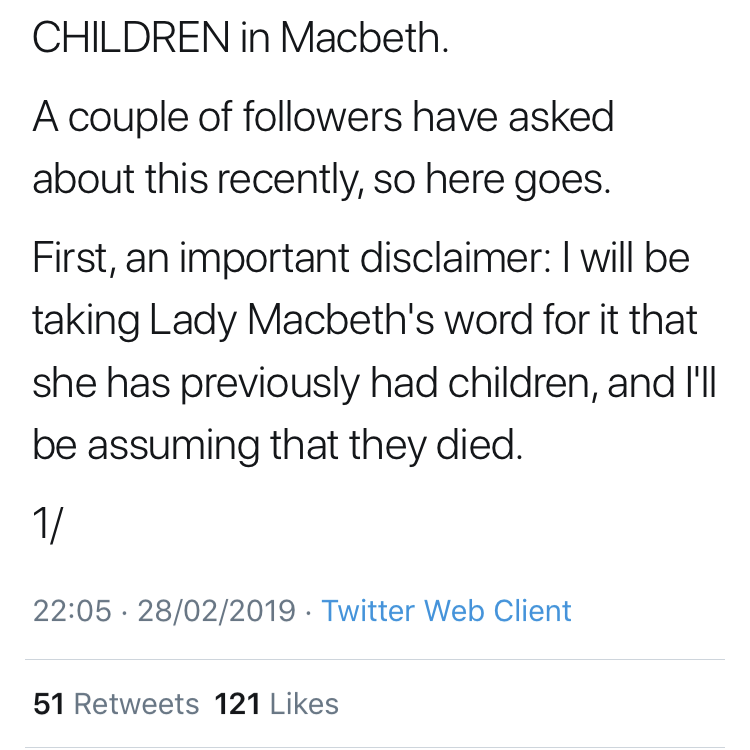Click the bold 121 likes count

[x=237, y=703]
